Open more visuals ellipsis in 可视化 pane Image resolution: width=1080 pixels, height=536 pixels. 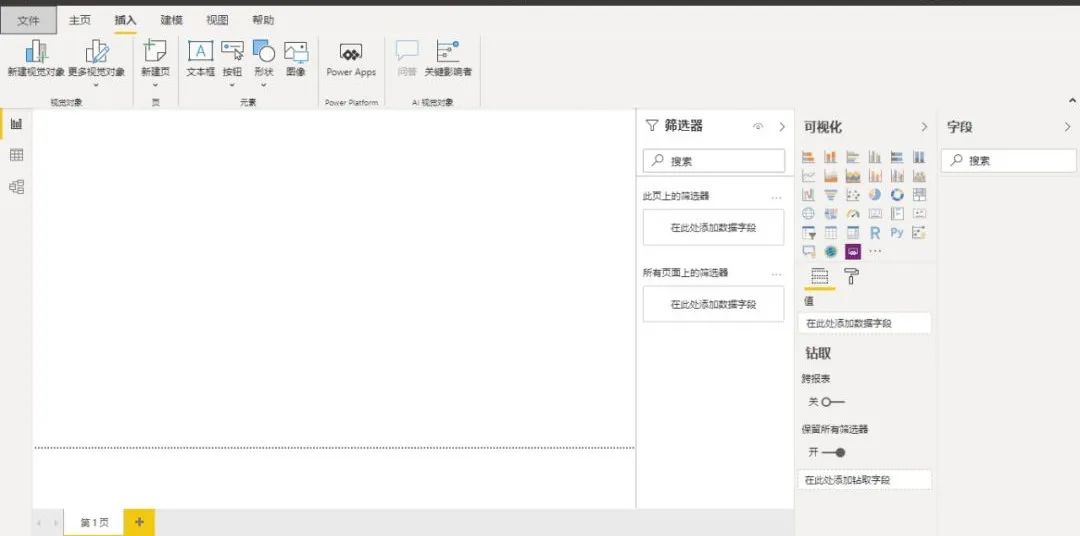(875, 251)
